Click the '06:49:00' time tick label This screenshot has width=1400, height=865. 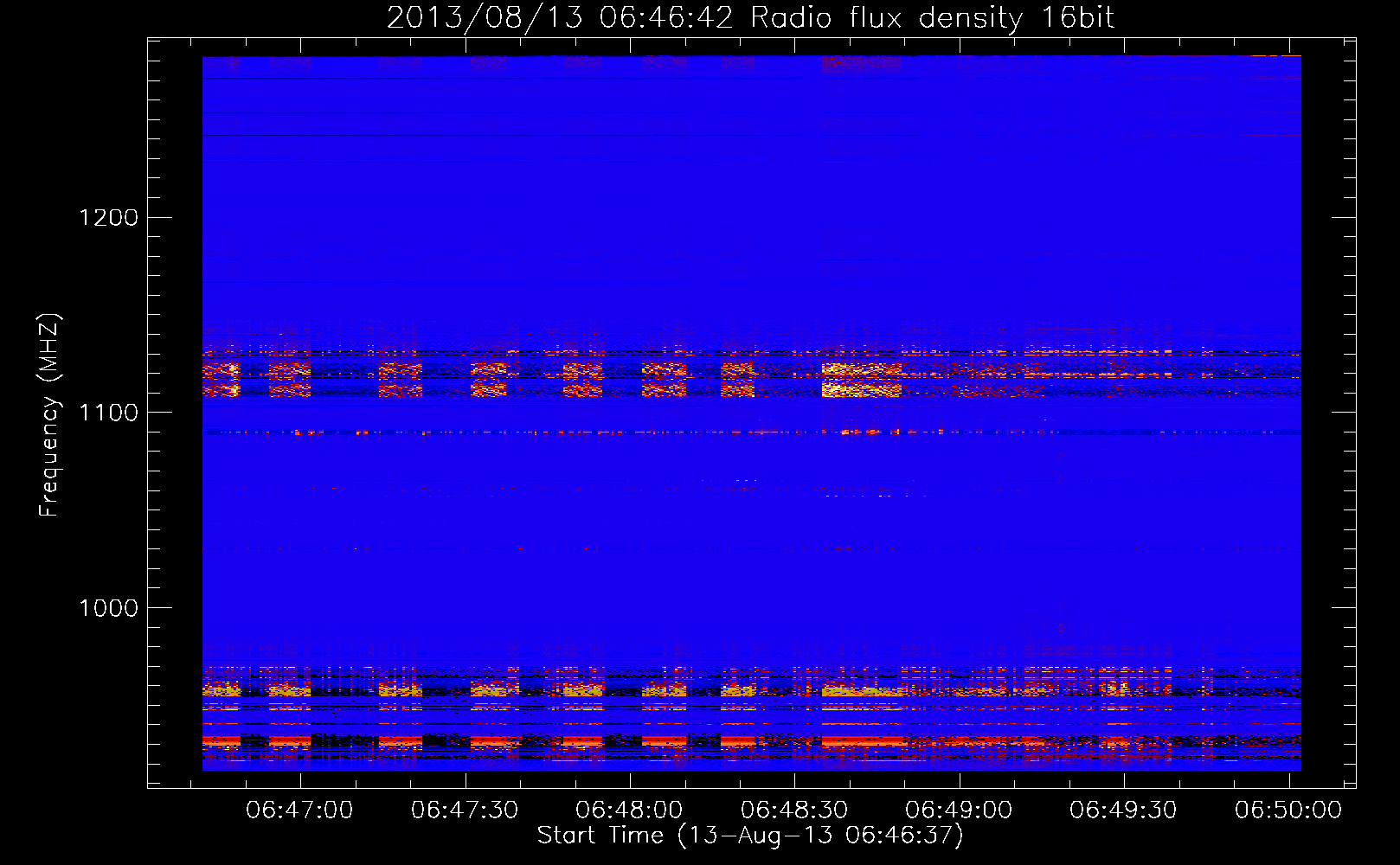[959, 811]
